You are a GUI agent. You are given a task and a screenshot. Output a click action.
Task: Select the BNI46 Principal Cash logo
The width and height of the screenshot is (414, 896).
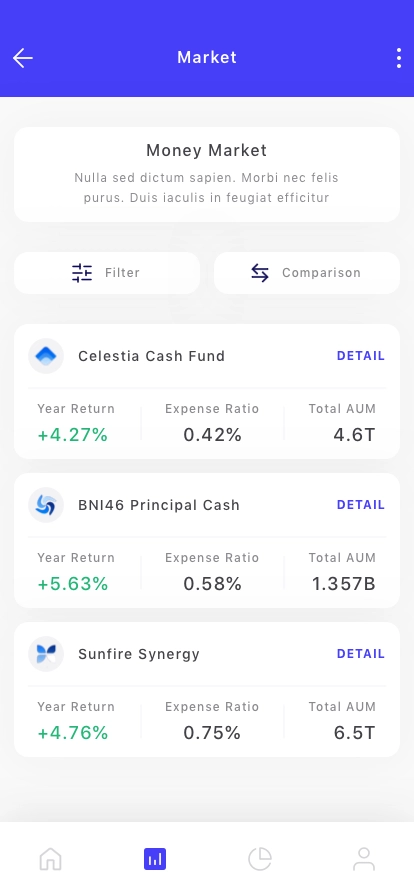[x=46, y=505]
